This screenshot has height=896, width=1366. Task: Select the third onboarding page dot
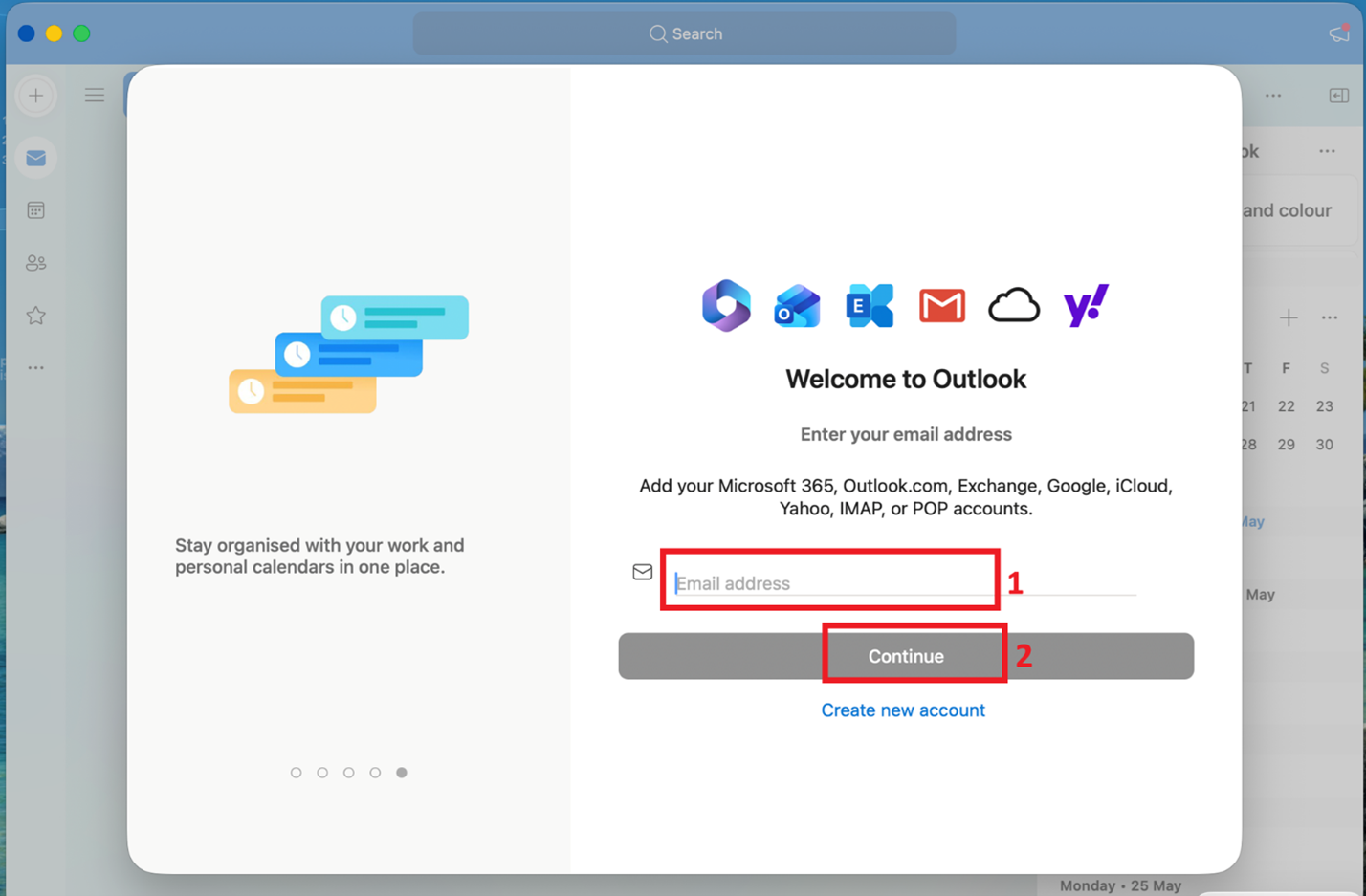[x=349, y=773]
